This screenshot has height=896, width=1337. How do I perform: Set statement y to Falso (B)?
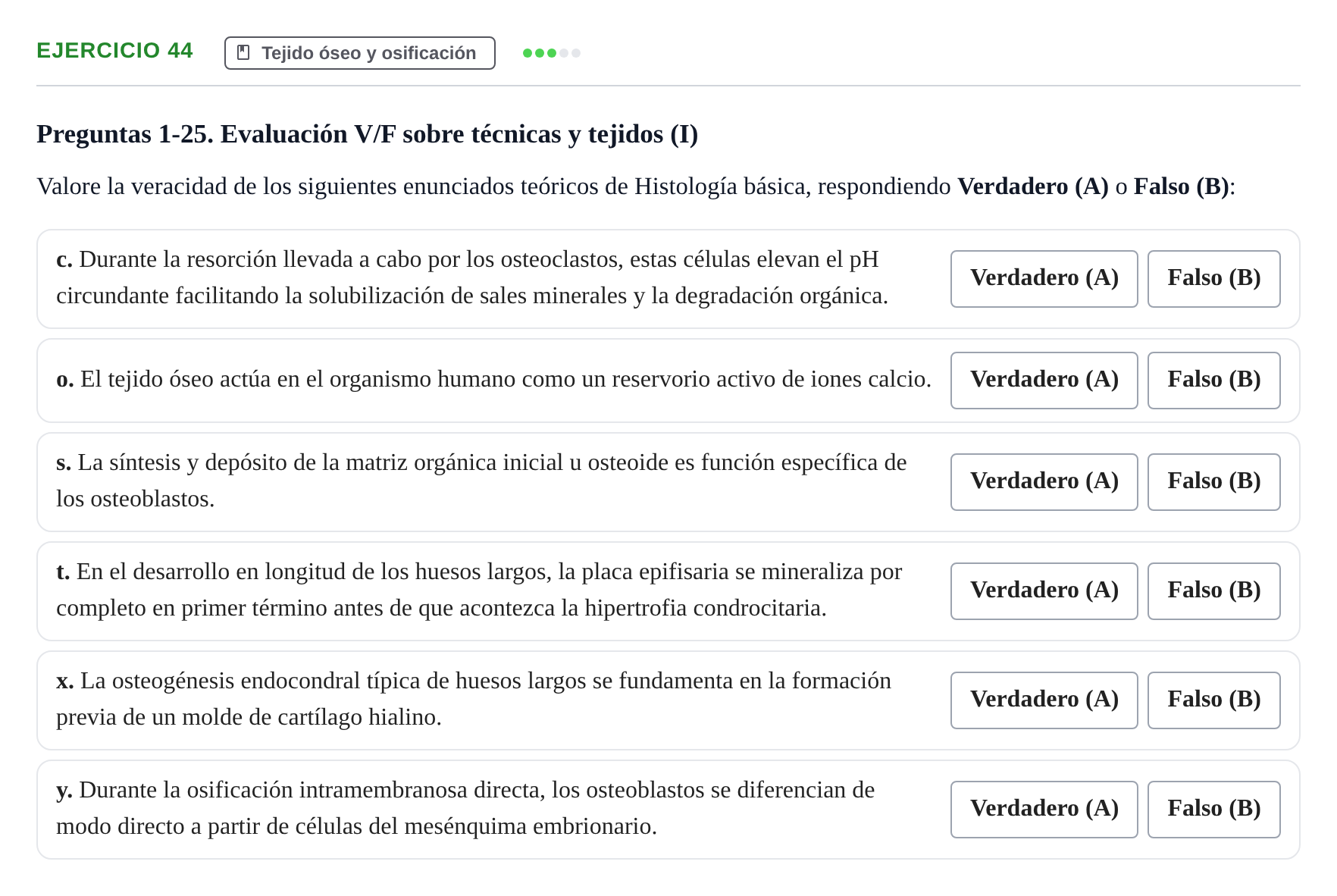(1214, 810)
